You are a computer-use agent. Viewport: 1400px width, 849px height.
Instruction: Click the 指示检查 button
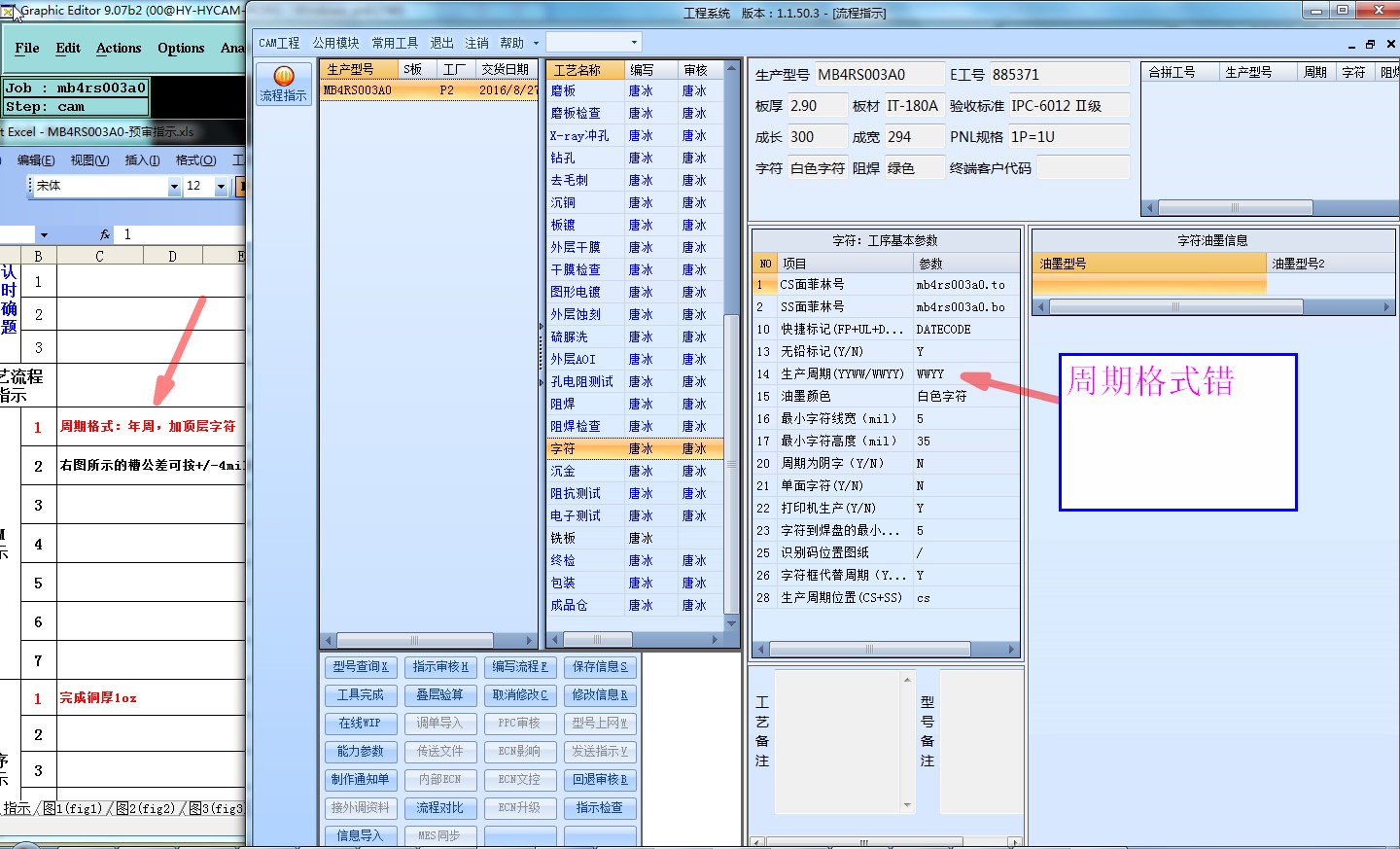(600, 808)
